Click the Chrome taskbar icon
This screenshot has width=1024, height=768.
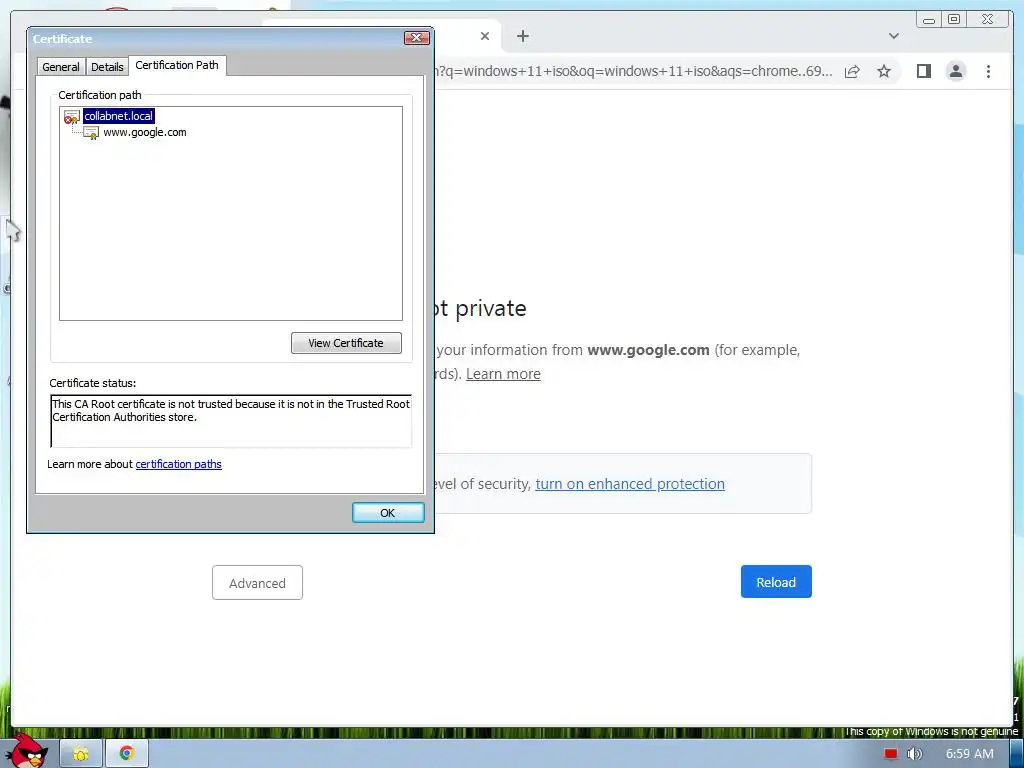(x=127, y=754)
